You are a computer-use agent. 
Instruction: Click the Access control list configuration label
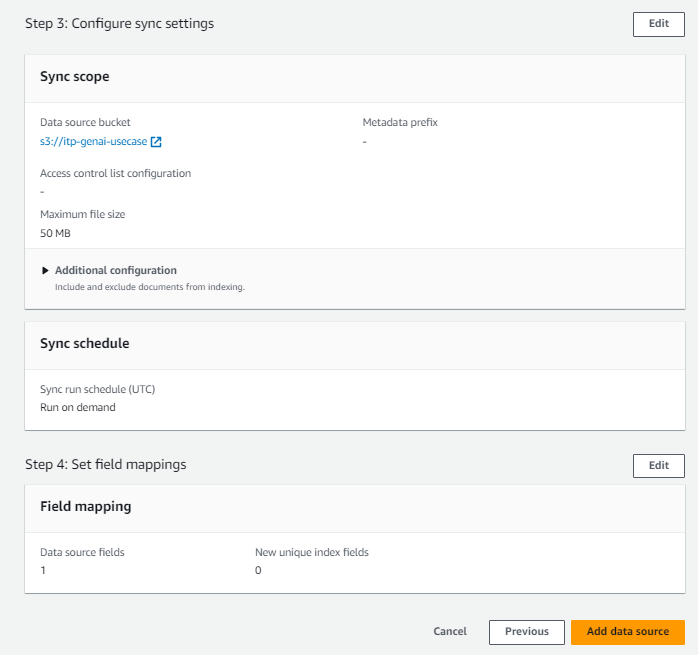[115, 173]
